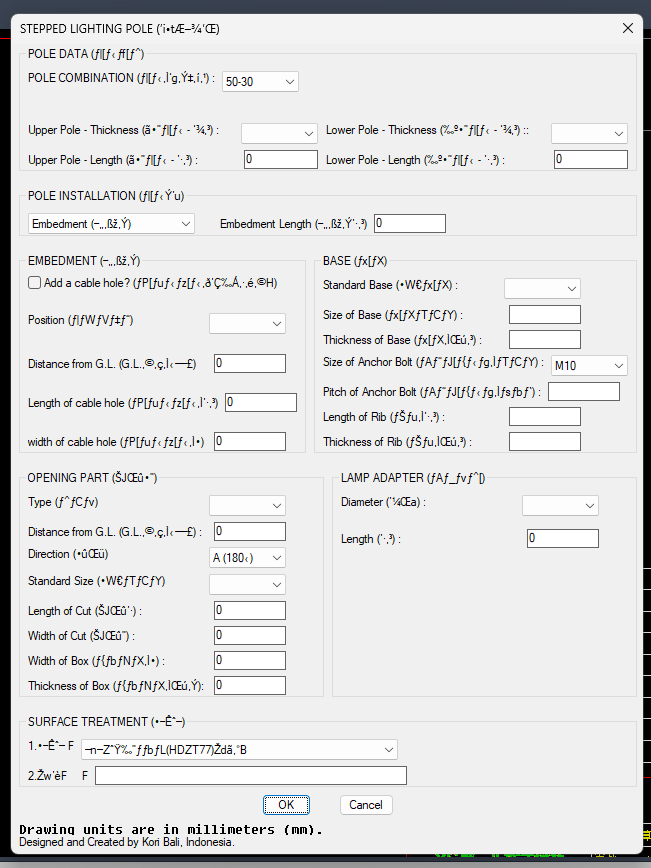Click the second Surface Treatment text field

(251, 776)
